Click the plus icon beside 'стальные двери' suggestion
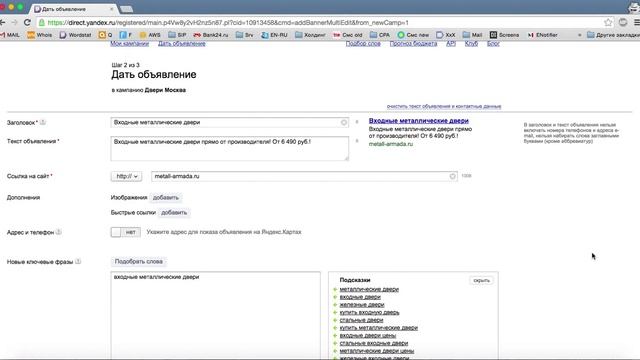The width and height of the screenshot is (640, 360). tap(335, 320)
